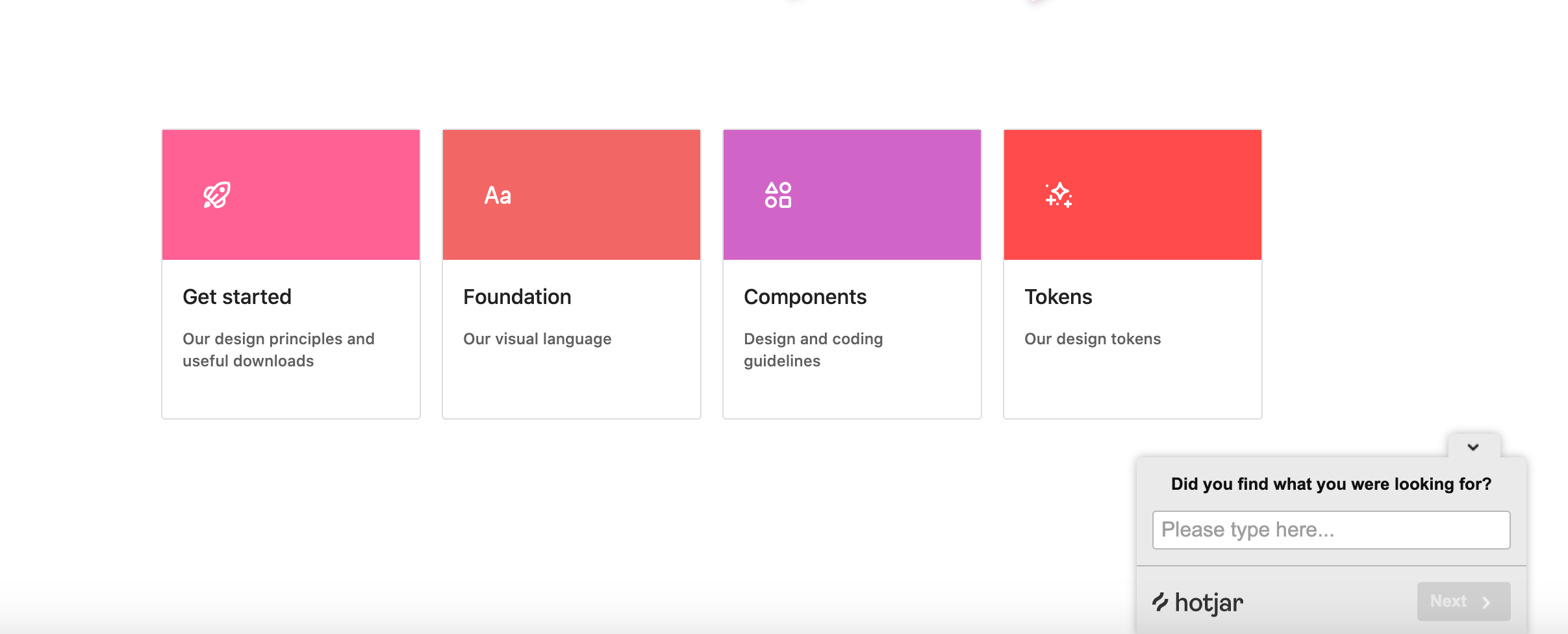Click the arrow on the Next button
Image resolution: width=1568 pixels, height=634 pixels.
pos(1486,602)
